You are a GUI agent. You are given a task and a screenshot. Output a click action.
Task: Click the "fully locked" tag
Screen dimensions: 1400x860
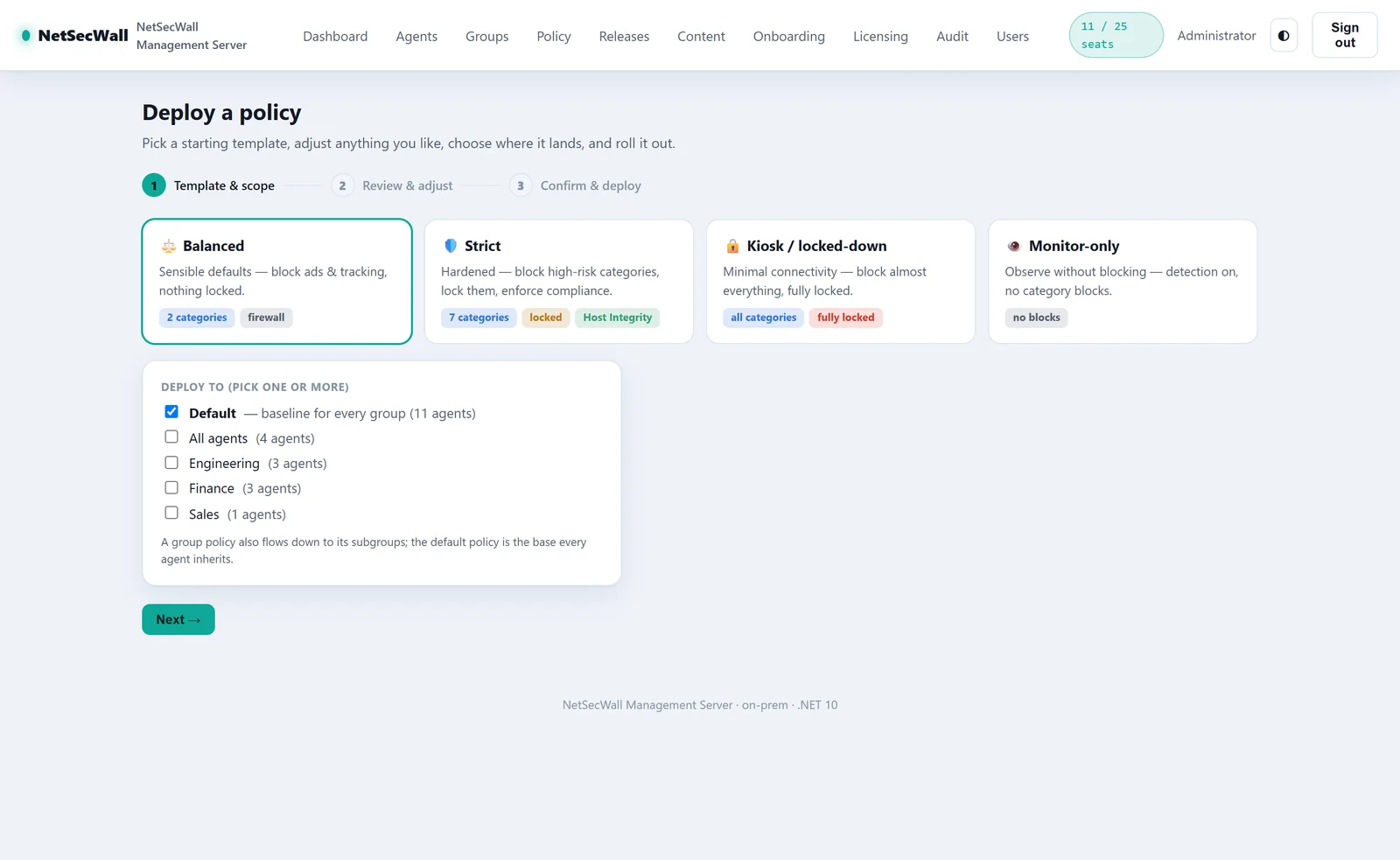click(846, 318)
